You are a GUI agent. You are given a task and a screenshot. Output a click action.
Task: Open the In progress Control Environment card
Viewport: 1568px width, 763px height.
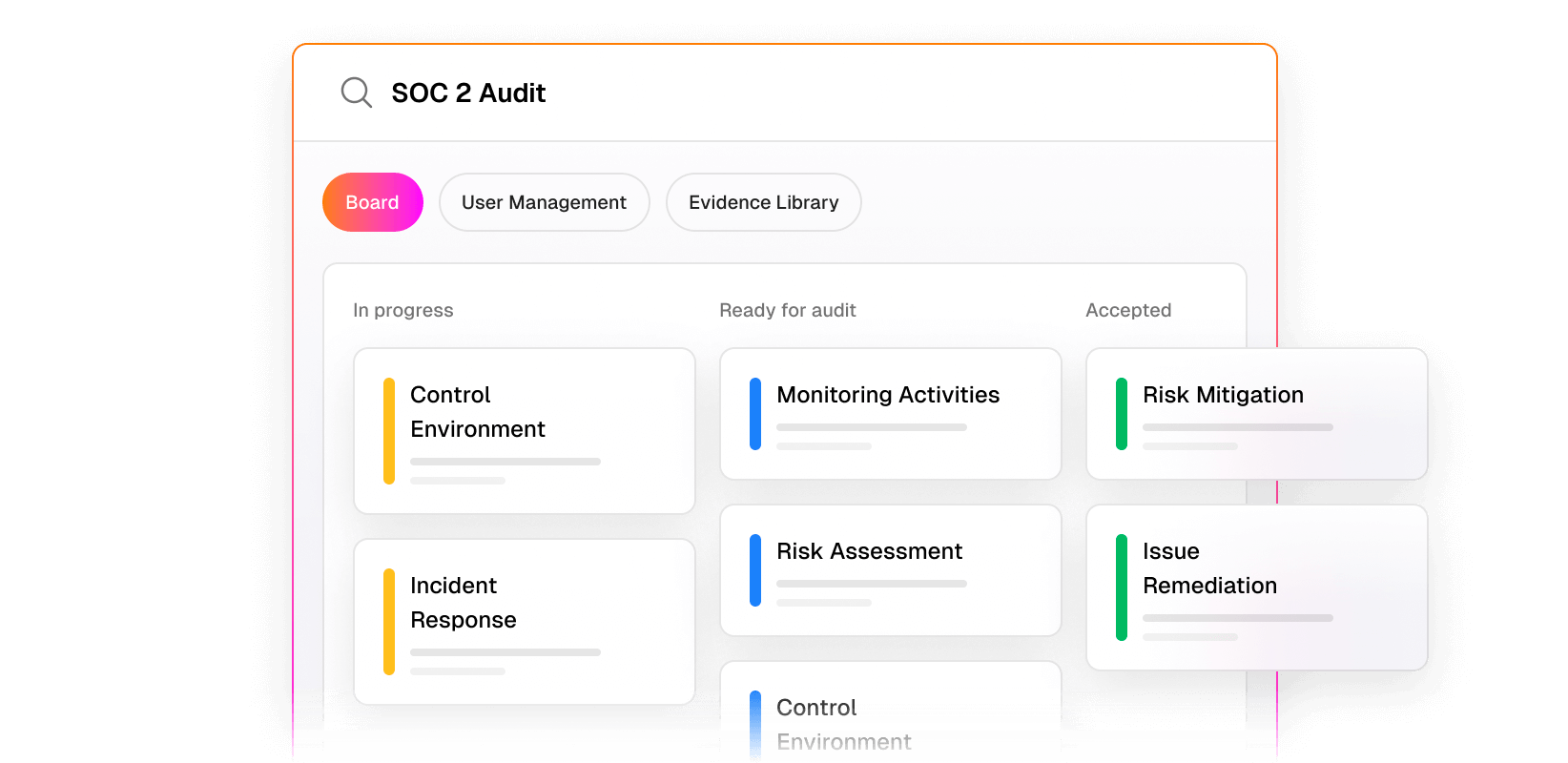pos(525,431)
